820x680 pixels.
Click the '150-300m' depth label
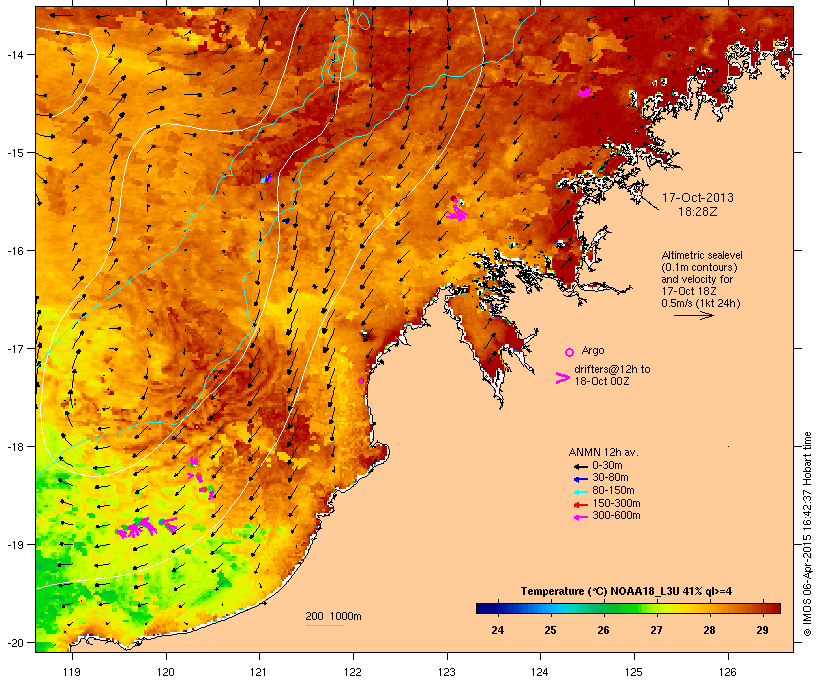[x=616, y=503]
